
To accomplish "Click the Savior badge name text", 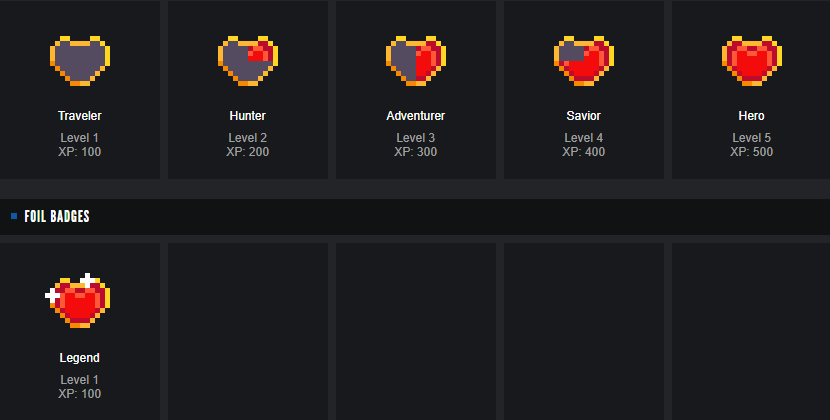I will [x=583, y=115].
